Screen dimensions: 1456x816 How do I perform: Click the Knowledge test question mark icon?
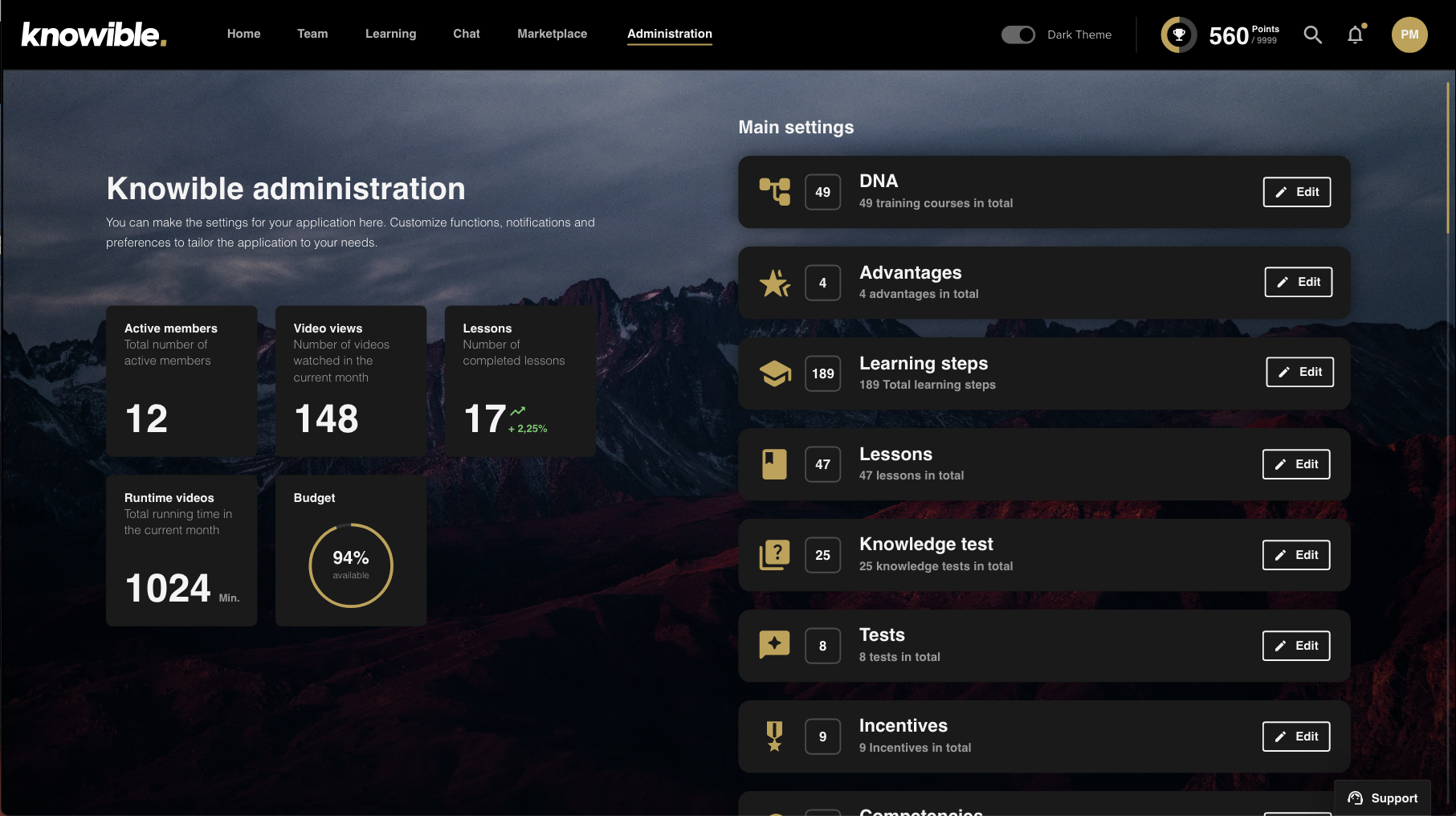774,555
